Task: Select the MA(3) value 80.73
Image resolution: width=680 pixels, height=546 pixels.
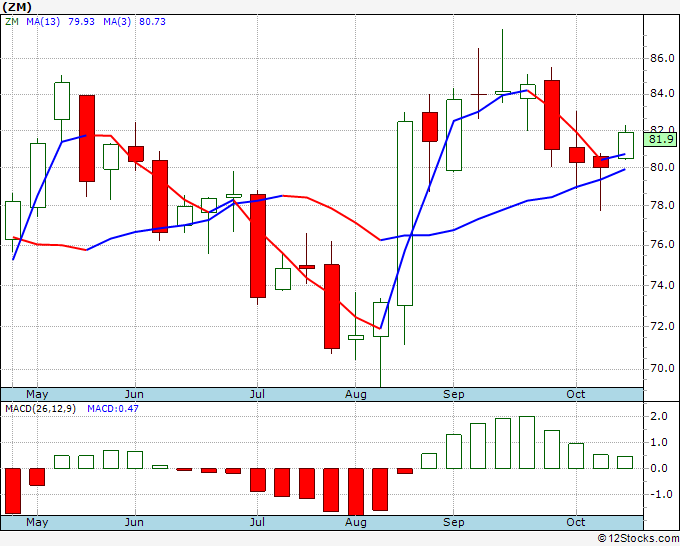Action: (x=152, y=21)
